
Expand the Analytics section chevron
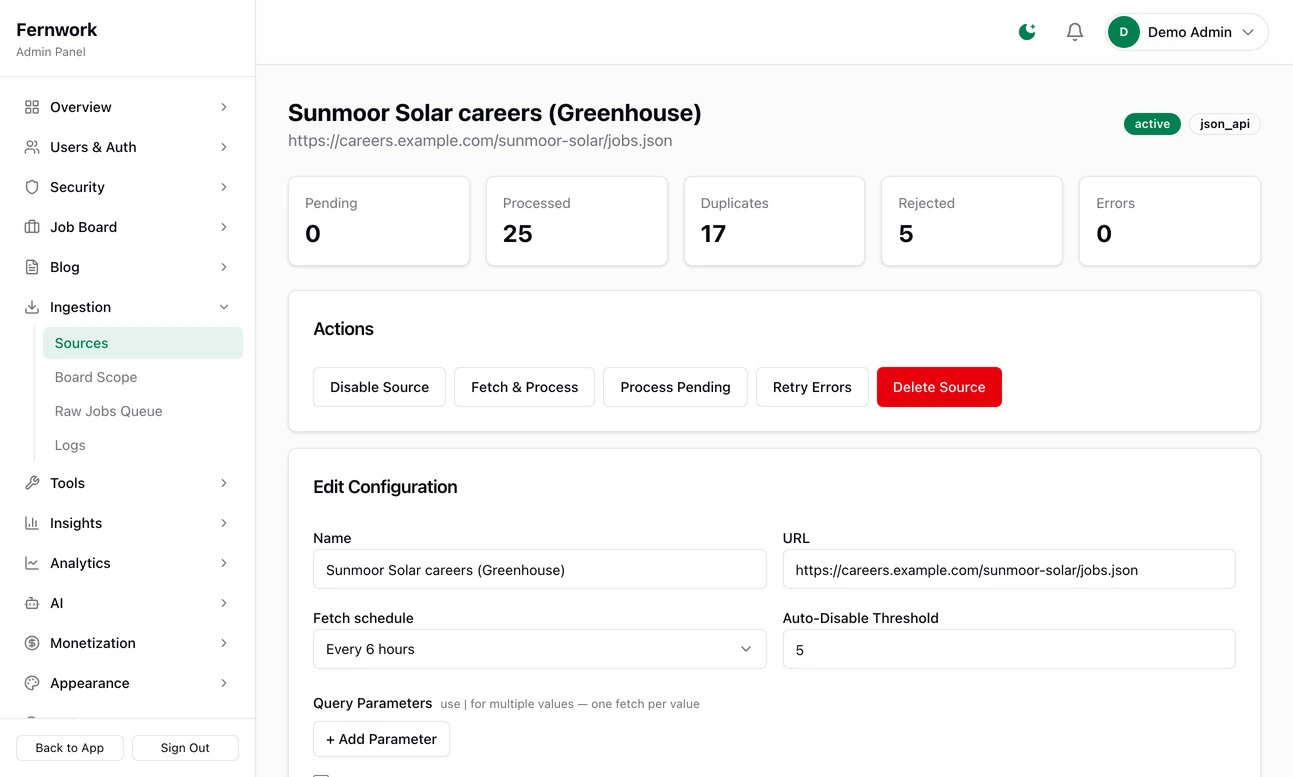(224, 563)
